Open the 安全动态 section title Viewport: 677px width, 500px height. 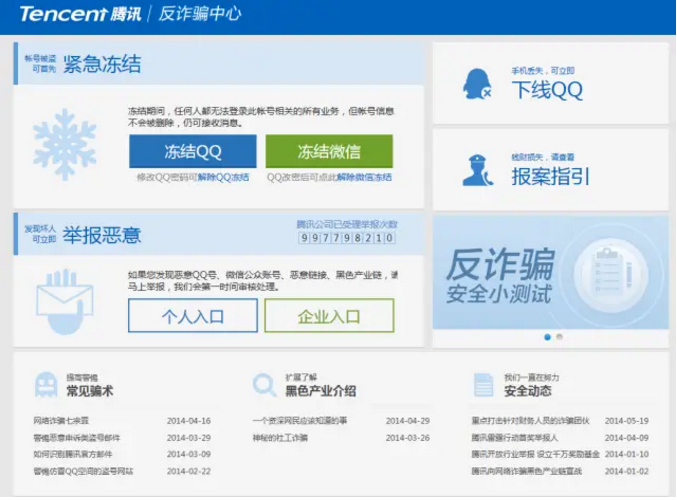click(528, 391)
